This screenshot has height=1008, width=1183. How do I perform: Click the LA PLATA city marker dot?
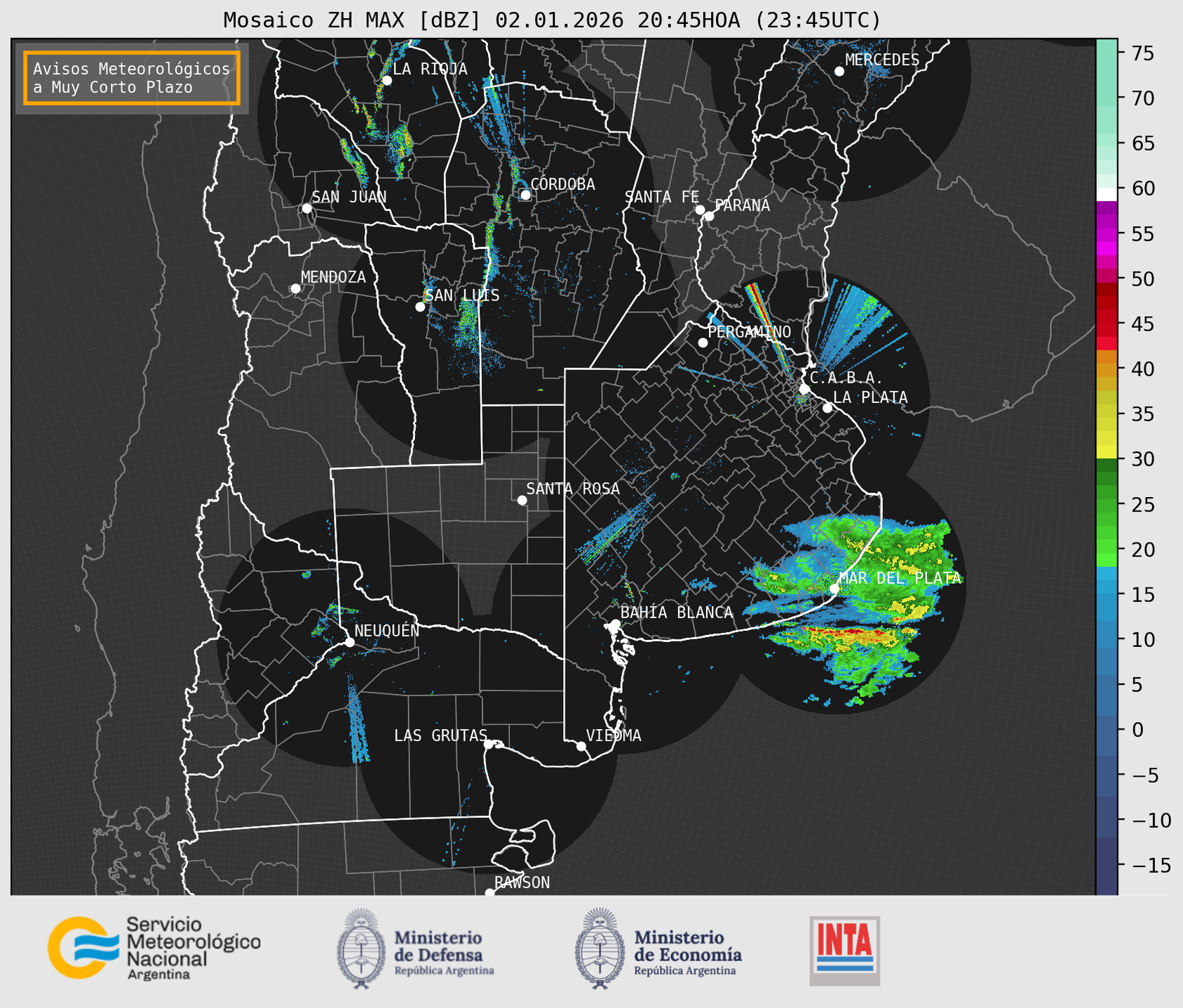click(x=827, y=408)
